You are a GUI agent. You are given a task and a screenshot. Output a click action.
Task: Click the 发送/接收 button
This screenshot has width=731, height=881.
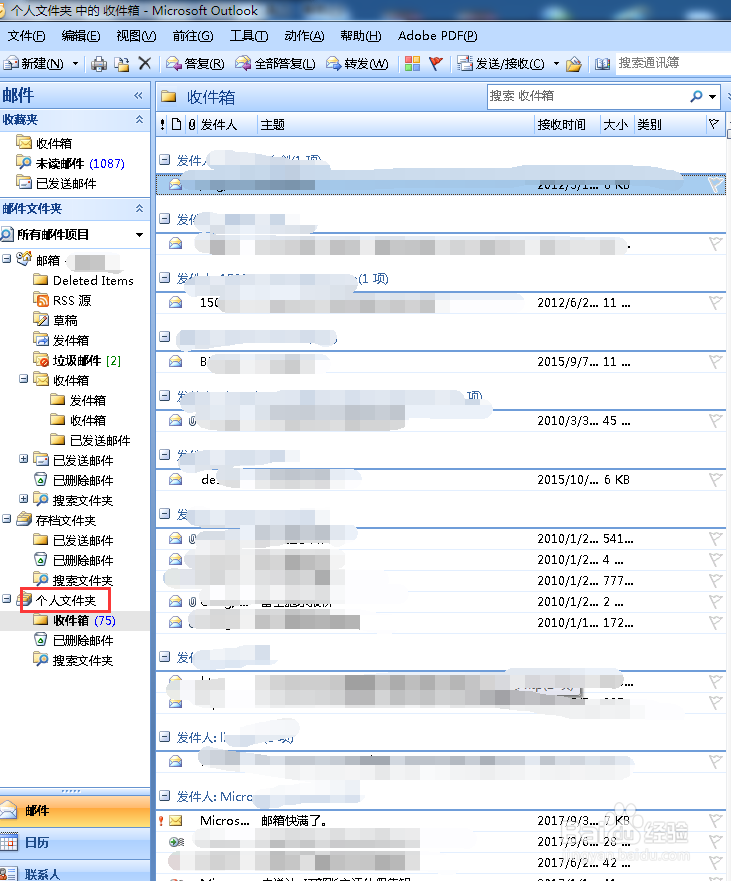[501, 64]
